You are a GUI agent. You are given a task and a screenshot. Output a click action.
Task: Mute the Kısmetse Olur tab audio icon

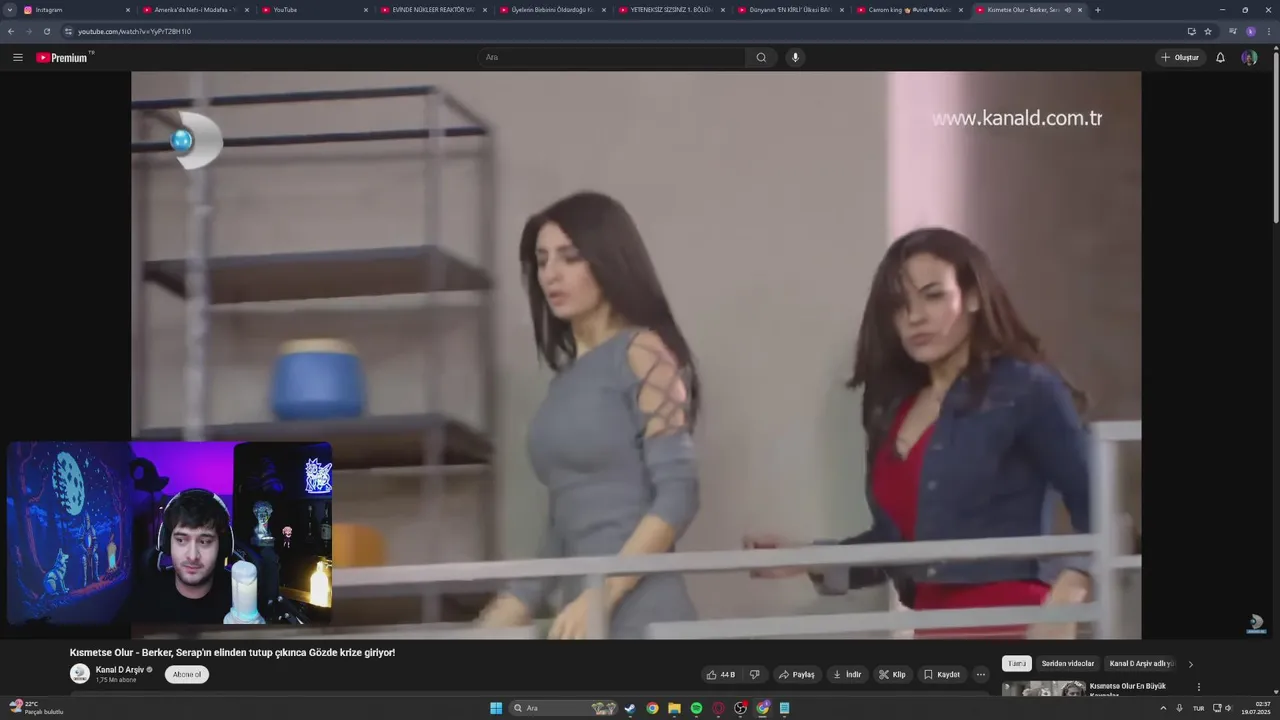click(1067, 10)
